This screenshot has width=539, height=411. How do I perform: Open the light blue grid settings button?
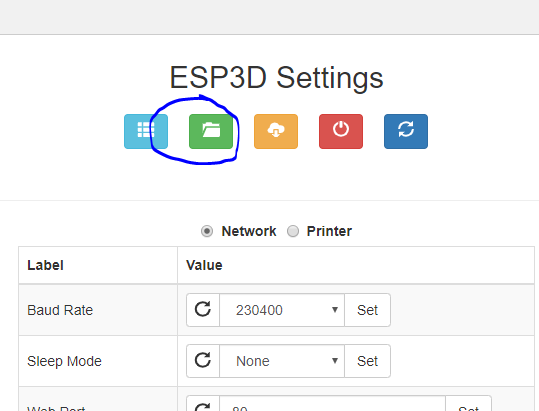pyautogui.click(x=146, y=131)
